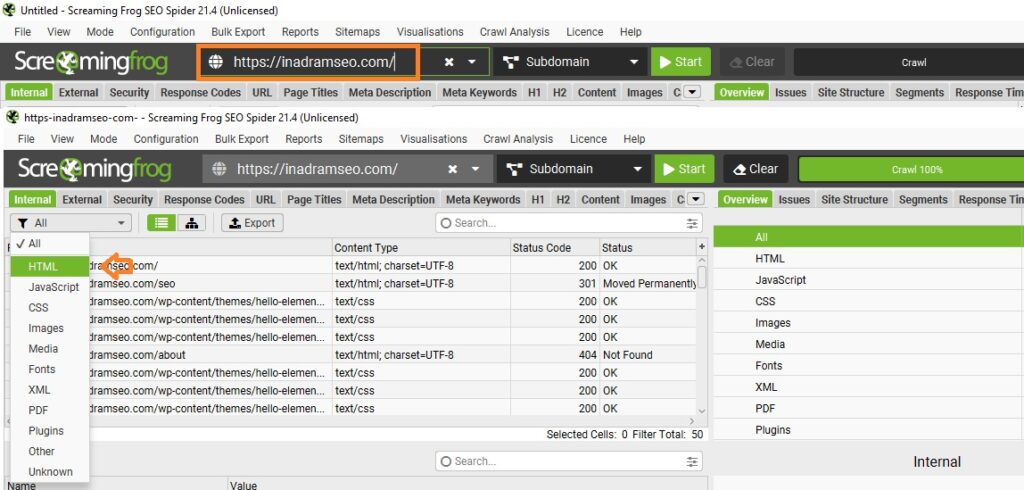Click the Clear button in the lower window

756,169
